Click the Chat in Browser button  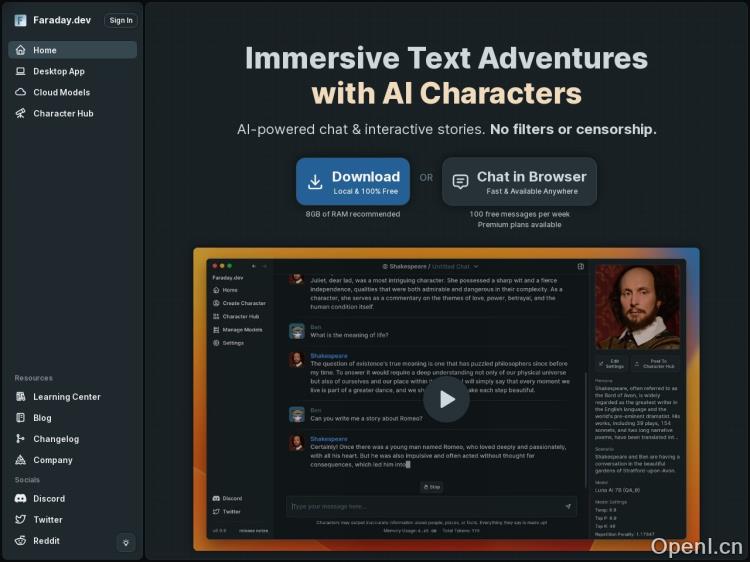point(519,181)
